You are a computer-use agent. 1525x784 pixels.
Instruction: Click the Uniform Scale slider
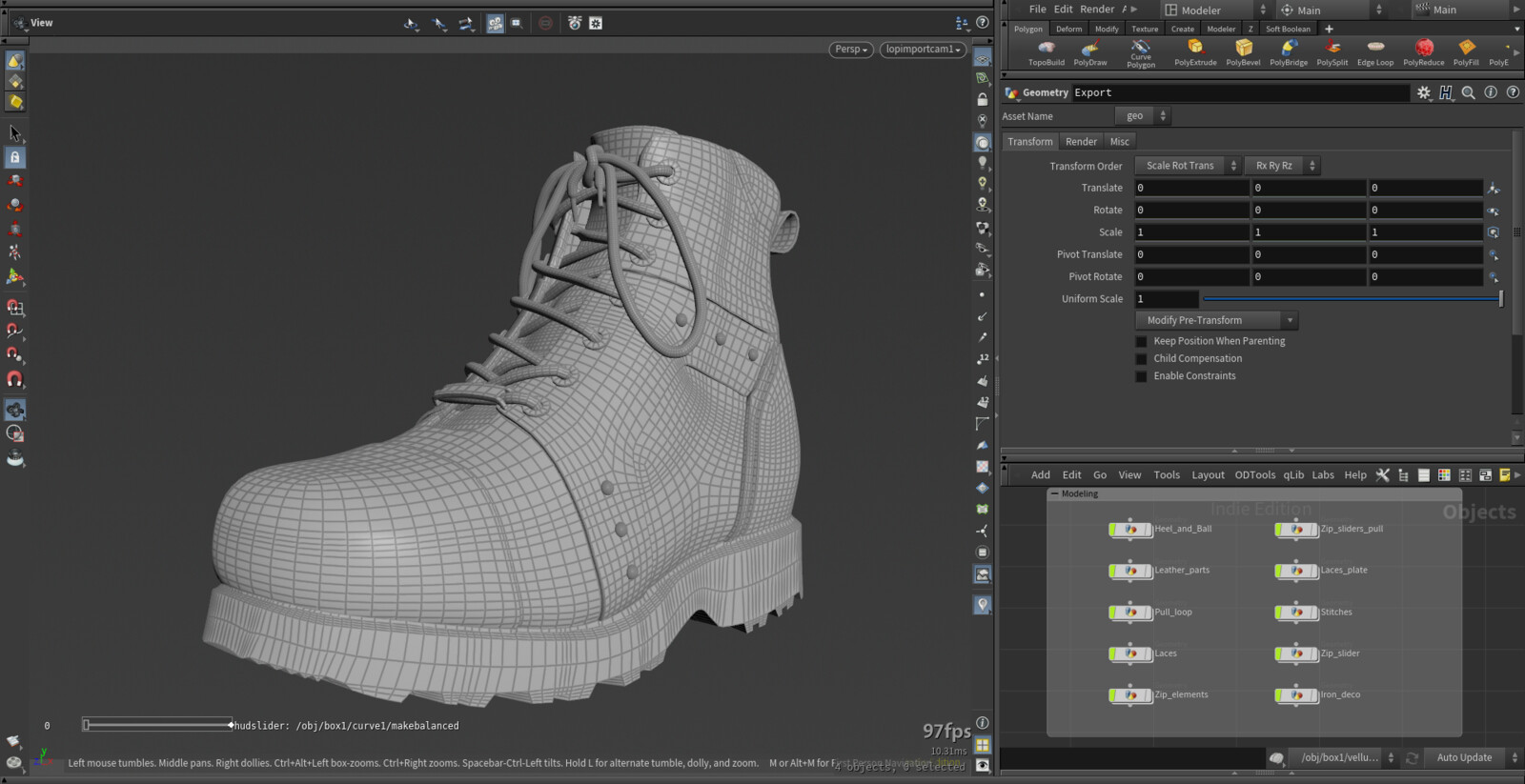(x=1352, y=299)
